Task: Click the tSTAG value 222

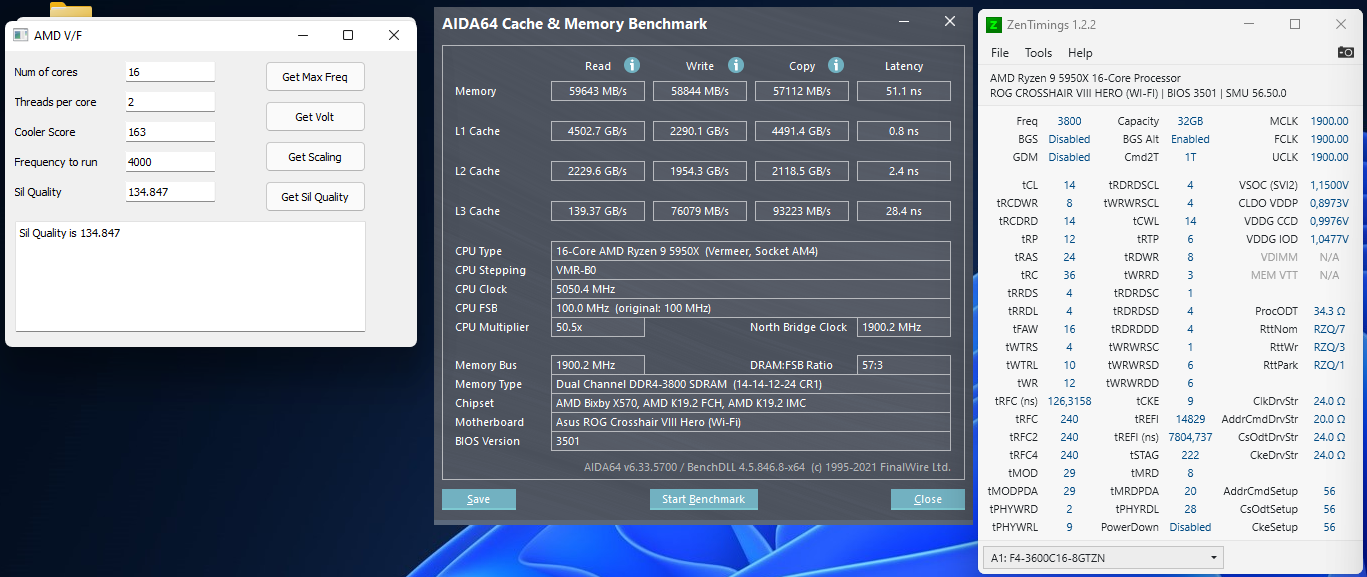Action: pos(1190,455)
